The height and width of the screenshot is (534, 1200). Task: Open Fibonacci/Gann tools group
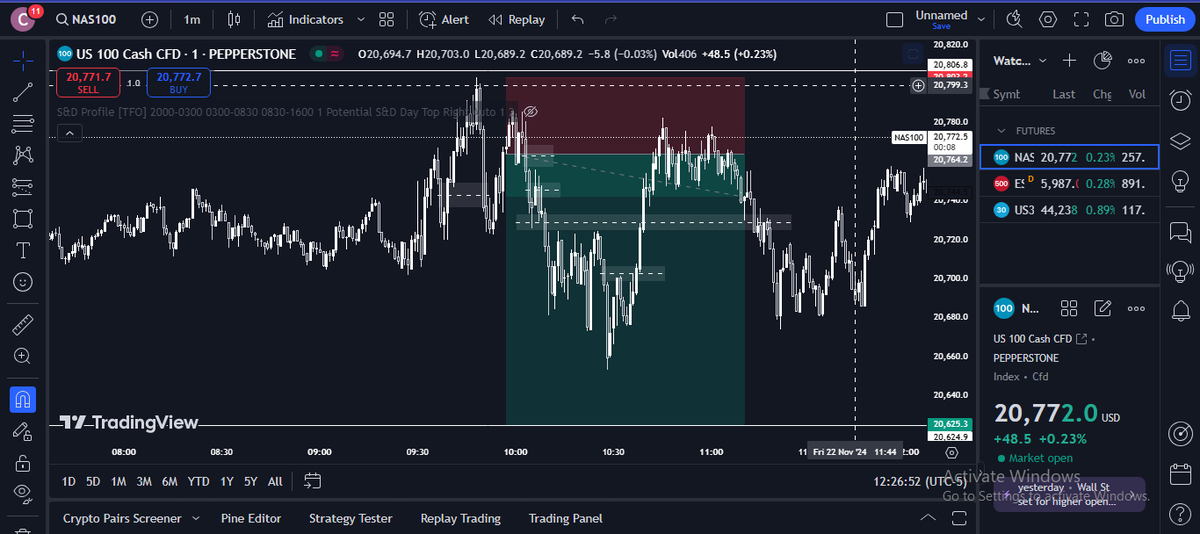click(x=23, y=125)
